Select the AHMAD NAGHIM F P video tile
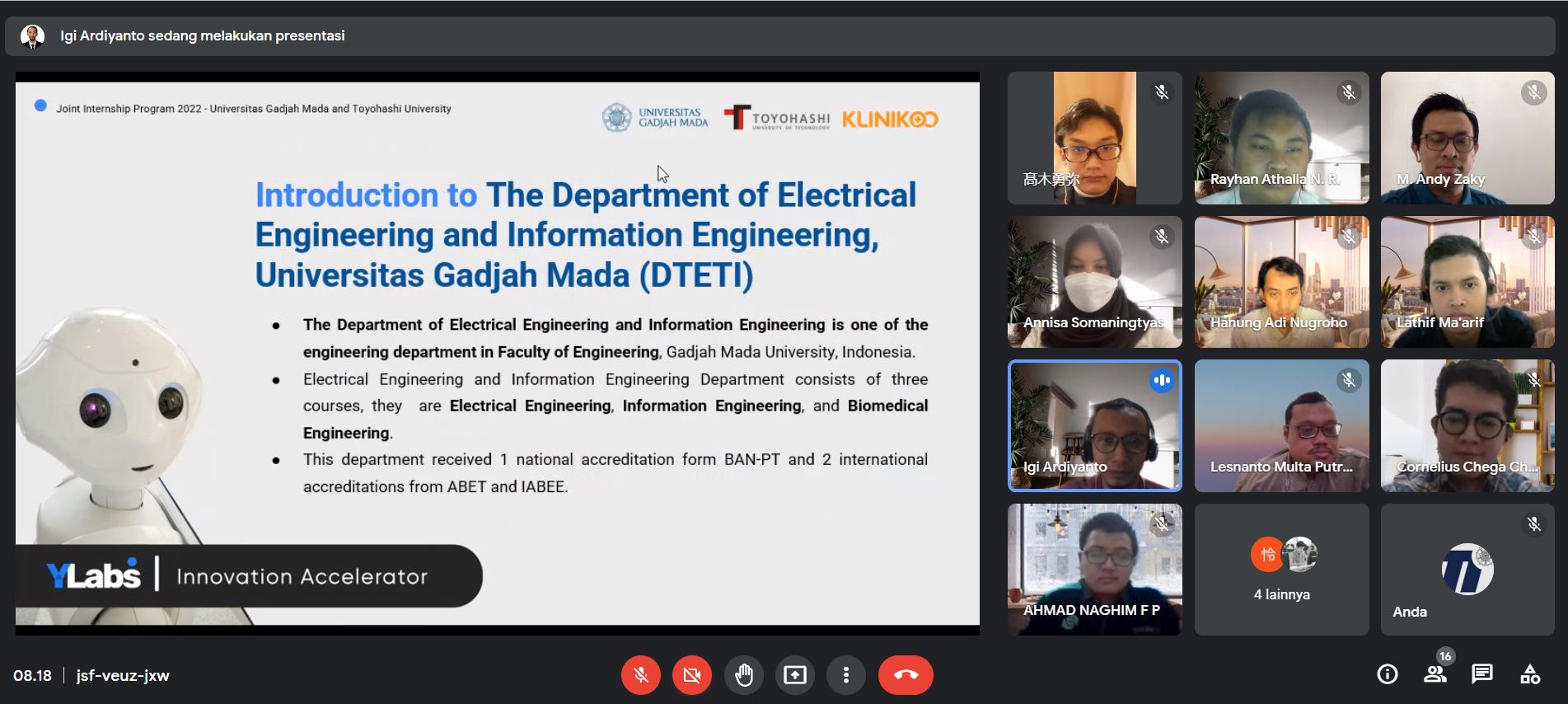 pyautogui.click(x=1094, y=570)
